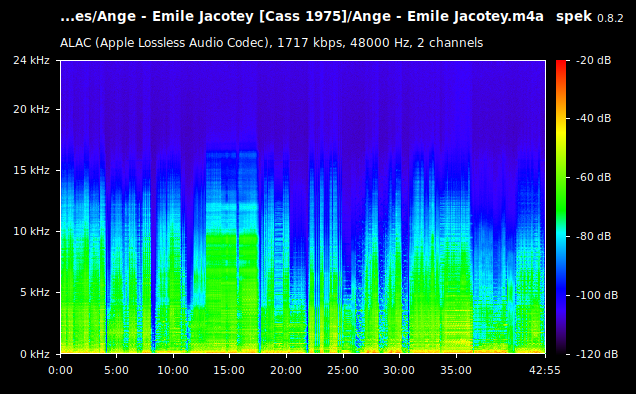Click the '0:00' time axis label

pos(60,370)
